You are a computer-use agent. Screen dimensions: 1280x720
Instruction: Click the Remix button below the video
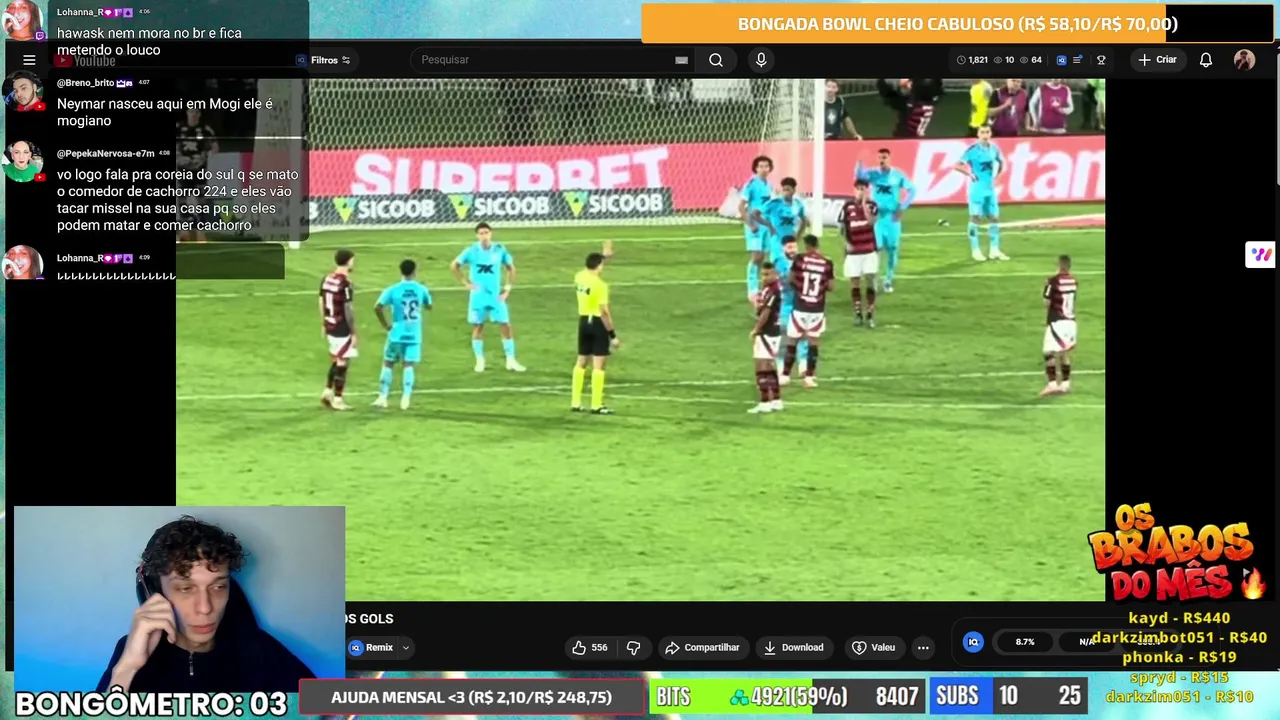372,647
